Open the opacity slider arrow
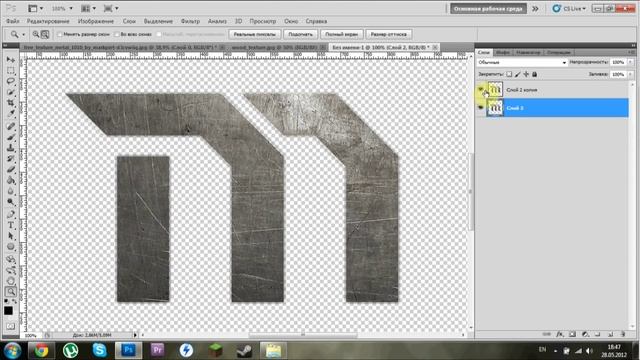Viewport: 640px width, 360px height. [x=631, y=62]
